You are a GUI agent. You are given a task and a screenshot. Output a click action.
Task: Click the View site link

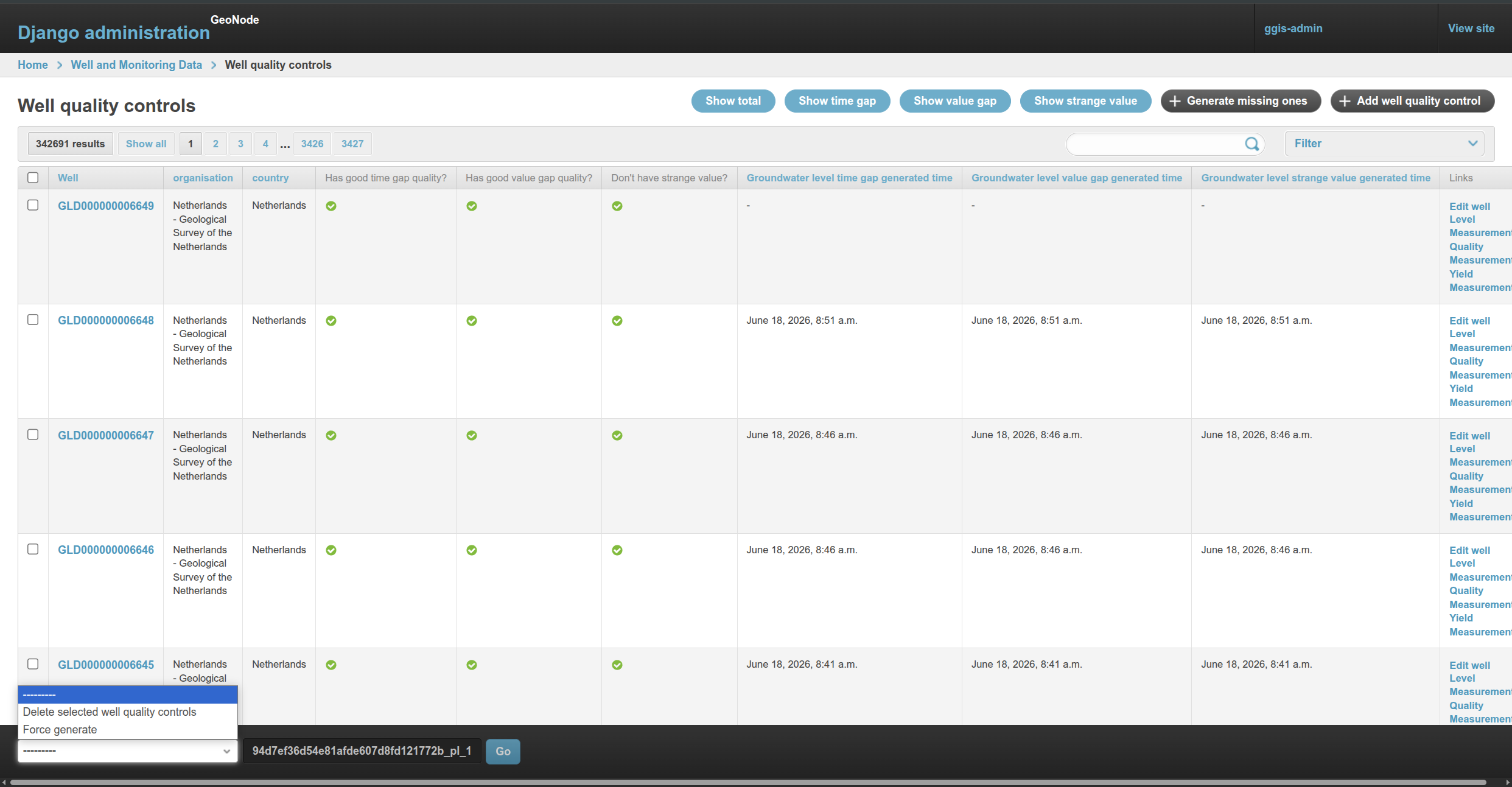tap(1471, 29)
